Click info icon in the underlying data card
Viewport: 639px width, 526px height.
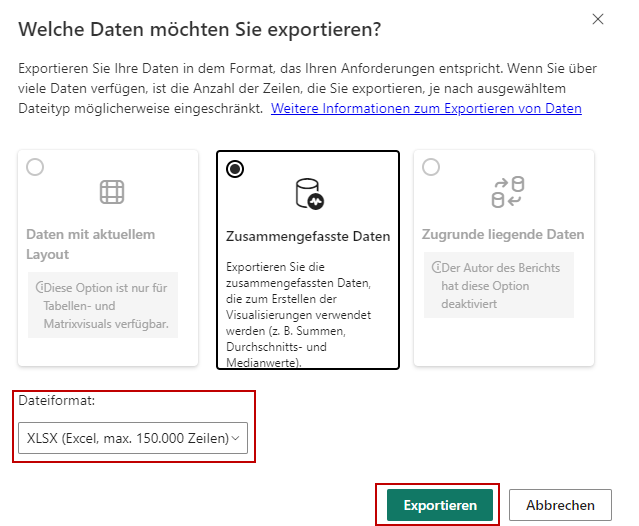pyautogui.click(x=437, y=269)
